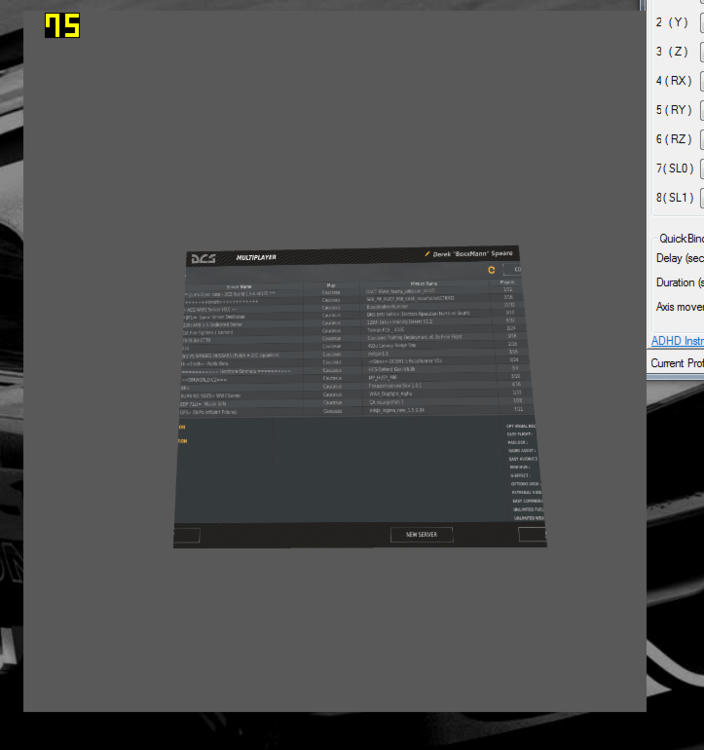The width and height of the screenshot is (704, 750).
Task: Click the EASY FLIGHT setting label
Action: click(x=520, y=434)
